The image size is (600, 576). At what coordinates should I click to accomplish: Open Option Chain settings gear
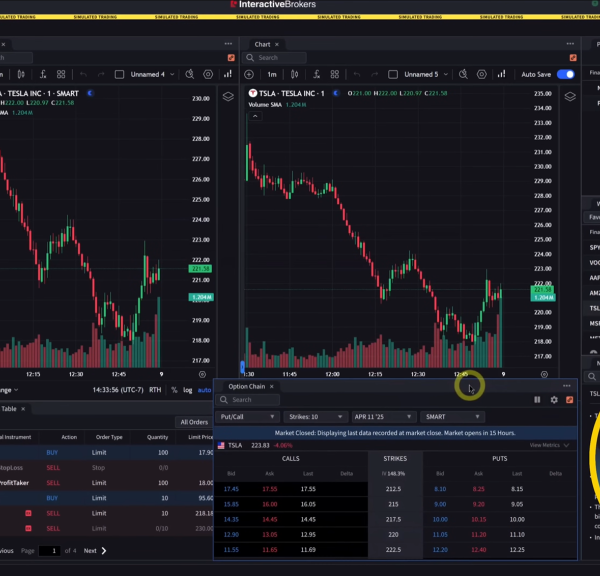(554, 400)
